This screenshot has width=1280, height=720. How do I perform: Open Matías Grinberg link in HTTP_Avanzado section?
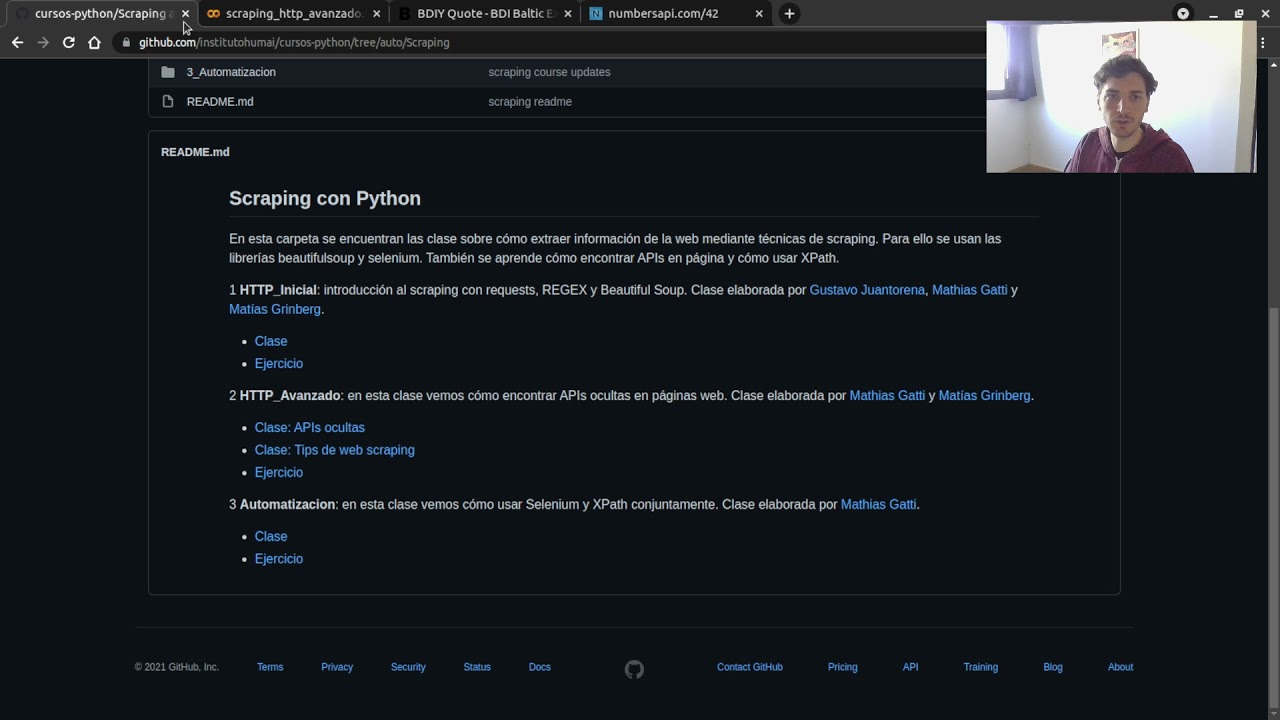tap(984, 395)
